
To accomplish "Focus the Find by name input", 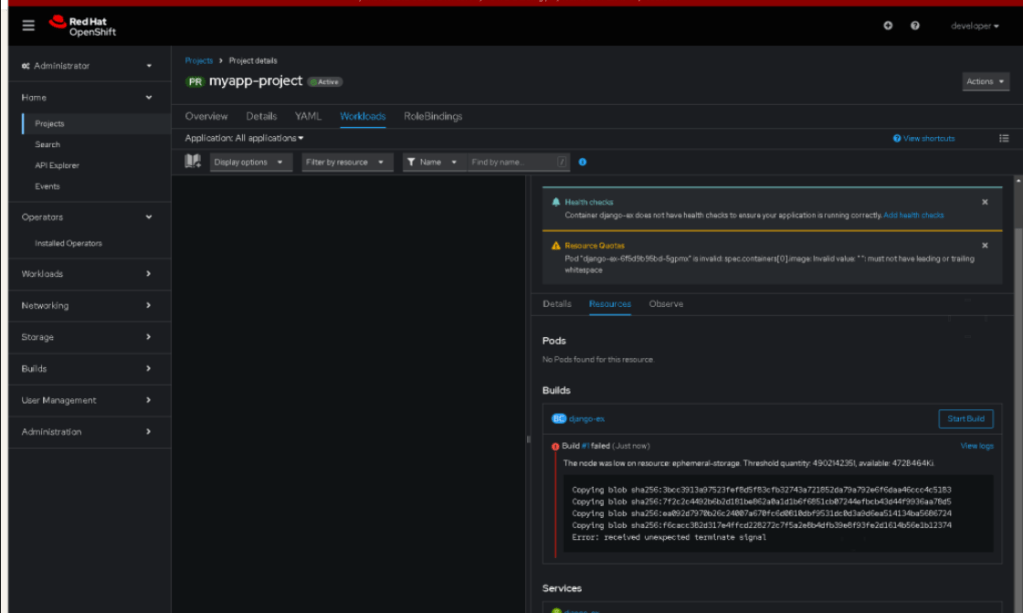I will [518, 162].
